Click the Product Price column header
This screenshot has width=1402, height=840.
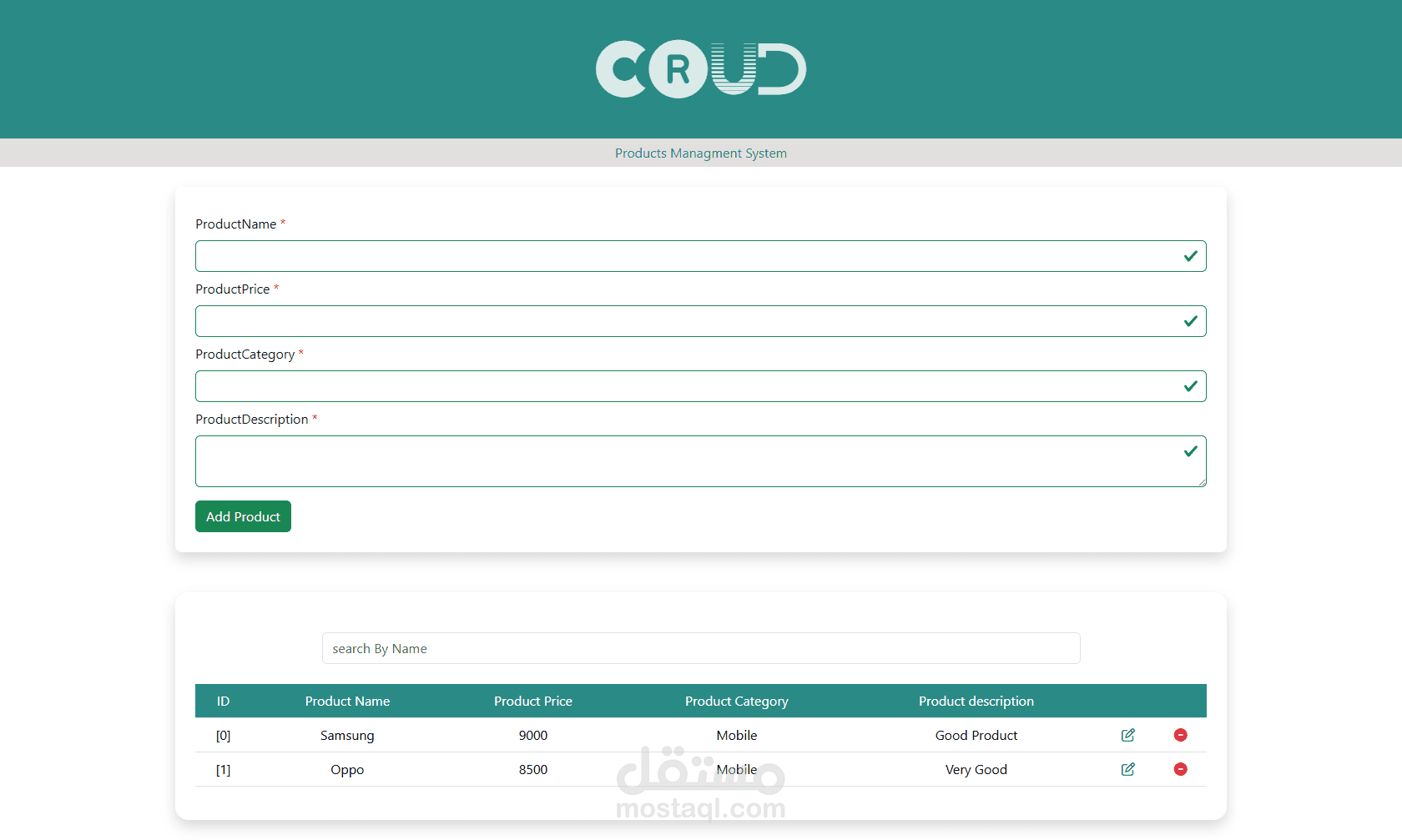pyautogui.click(x=533, y=702)
